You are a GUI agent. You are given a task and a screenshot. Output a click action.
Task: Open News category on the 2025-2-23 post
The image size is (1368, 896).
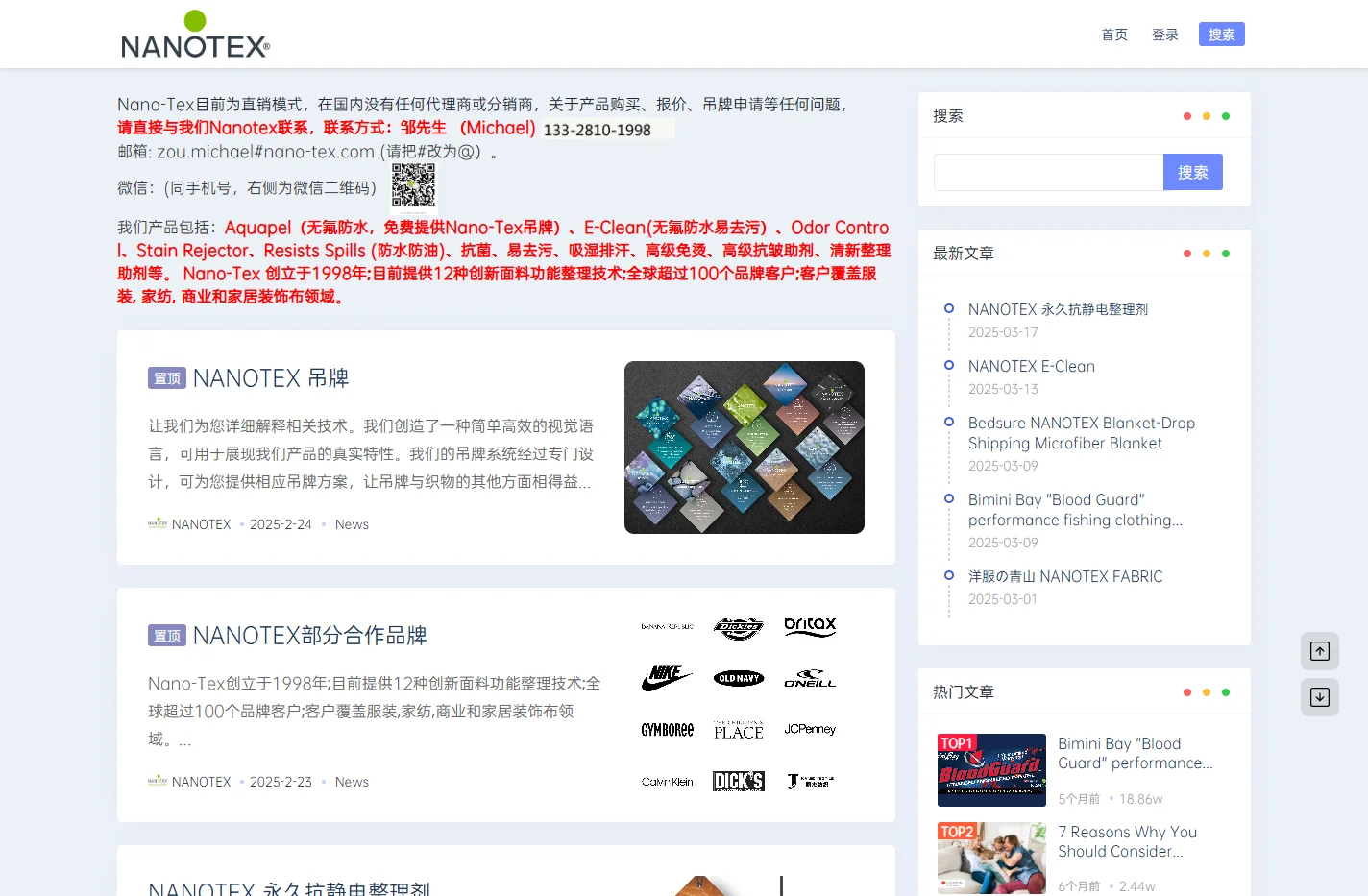(352, 782)
